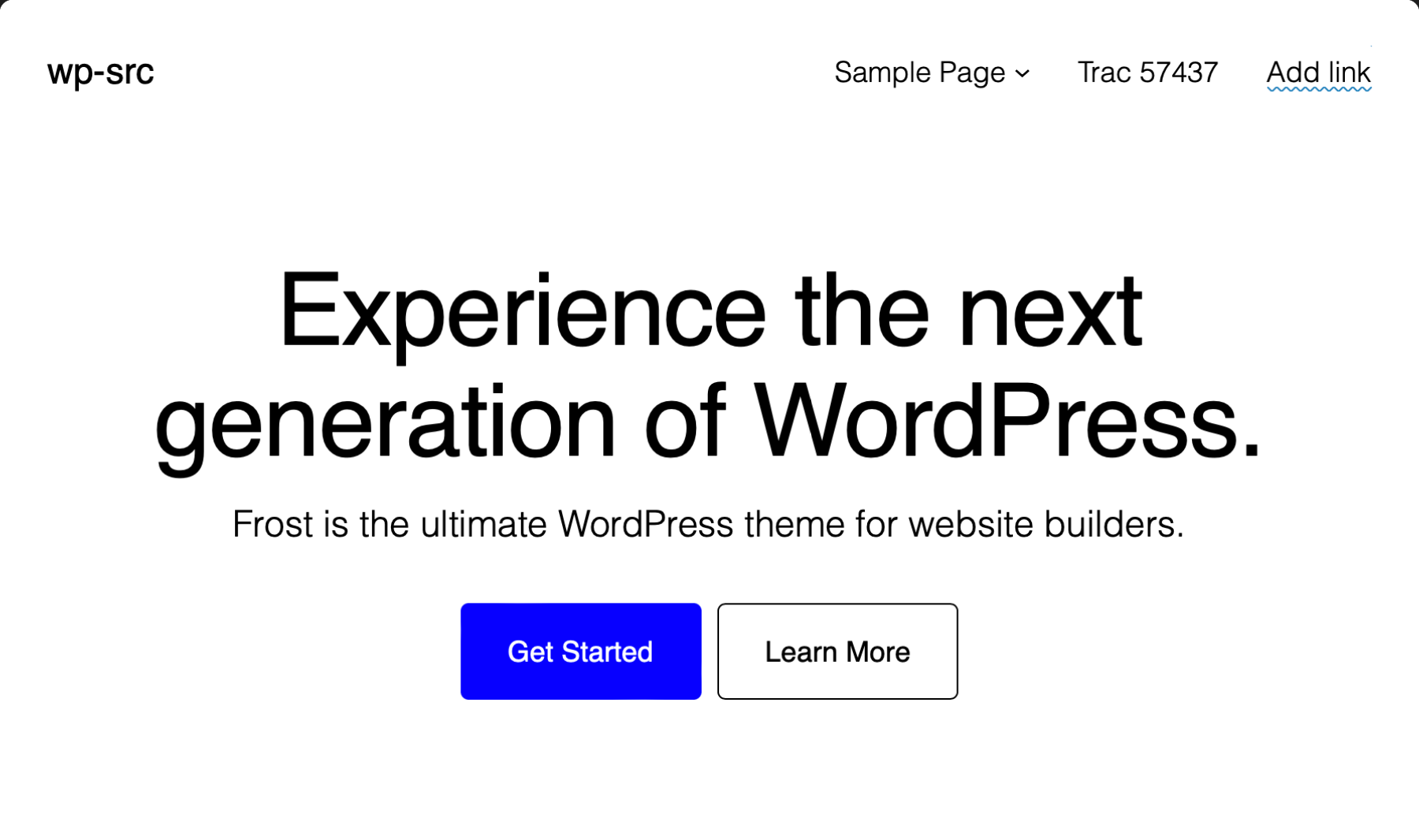Select the main hero headline block

(x=709, y=366)
